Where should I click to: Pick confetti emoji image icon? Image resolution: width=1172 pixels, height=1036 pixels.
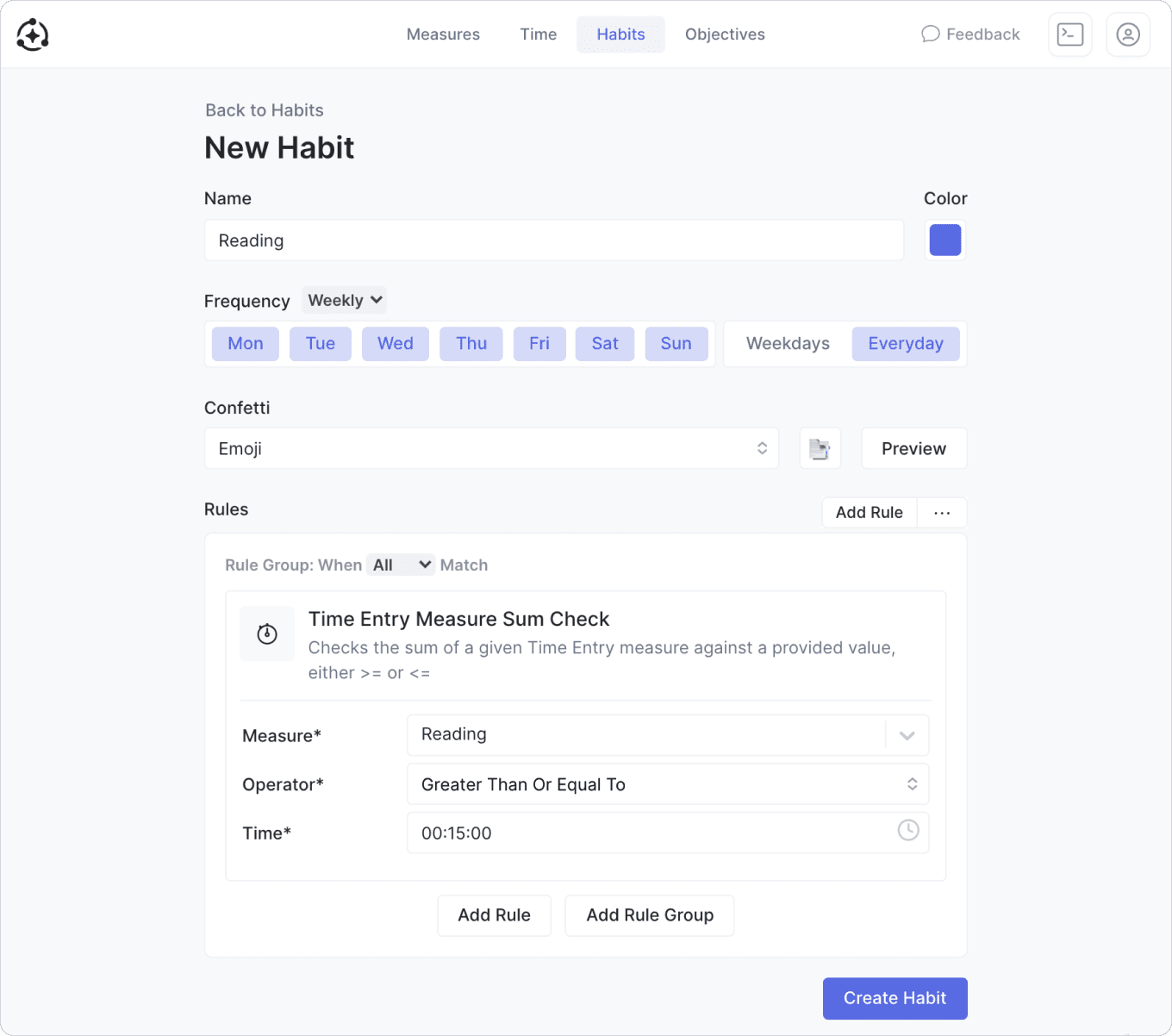820,448
